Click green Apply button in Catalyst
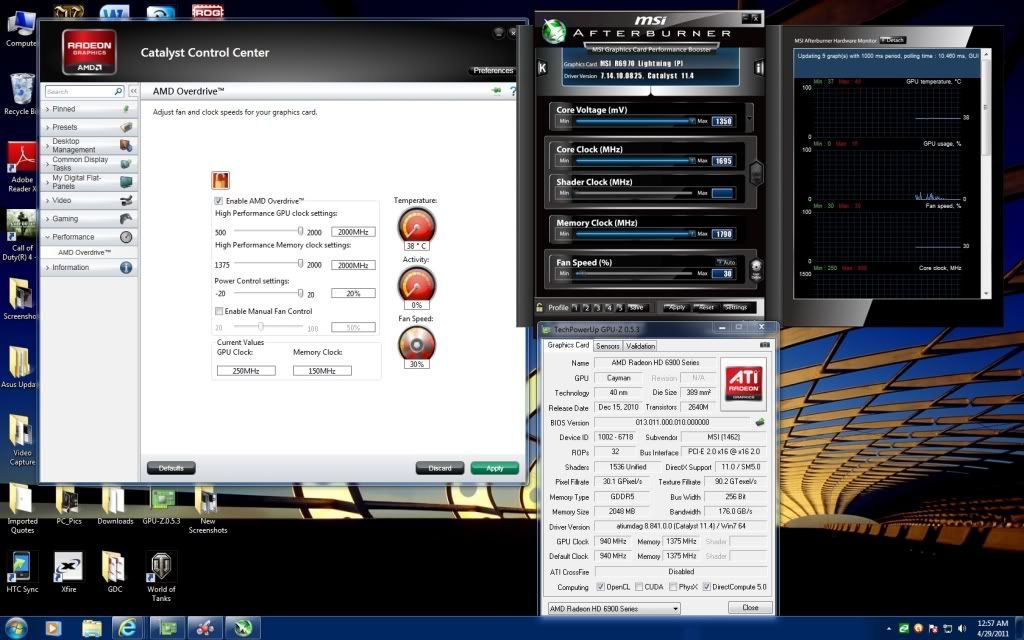This screenshot has height=640, width=1024. [494, 468]
